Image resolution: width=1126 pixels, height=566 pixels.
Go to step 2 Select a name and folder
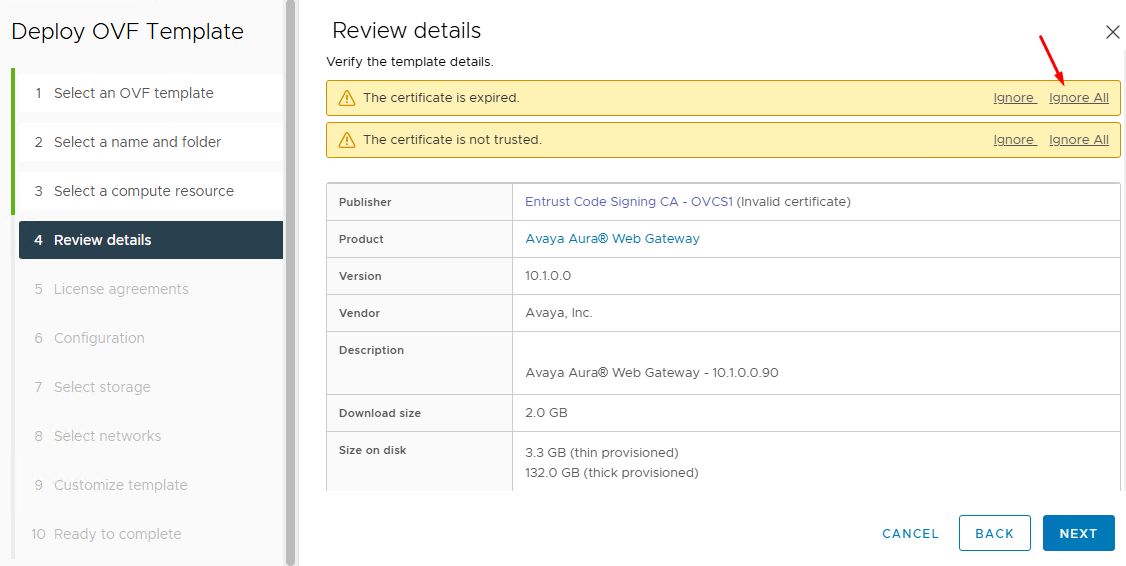point(137,142)
